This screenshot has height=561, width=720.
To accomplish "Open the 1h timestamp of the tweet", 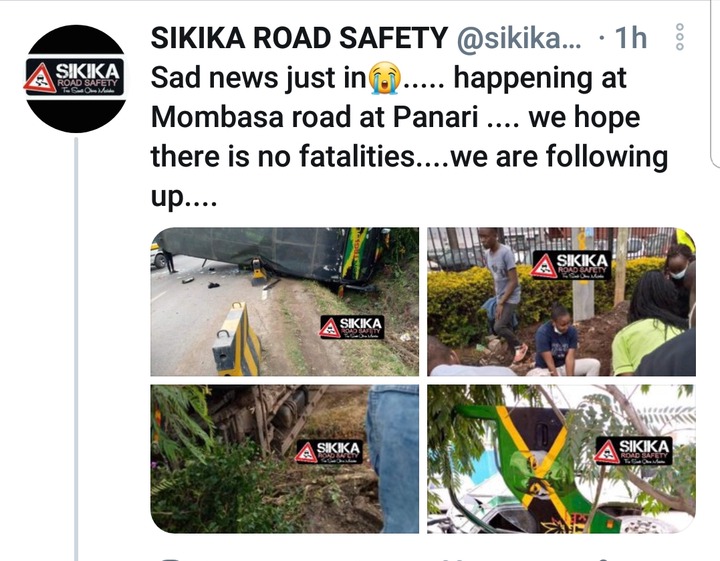I will click(x=631, y=38).
